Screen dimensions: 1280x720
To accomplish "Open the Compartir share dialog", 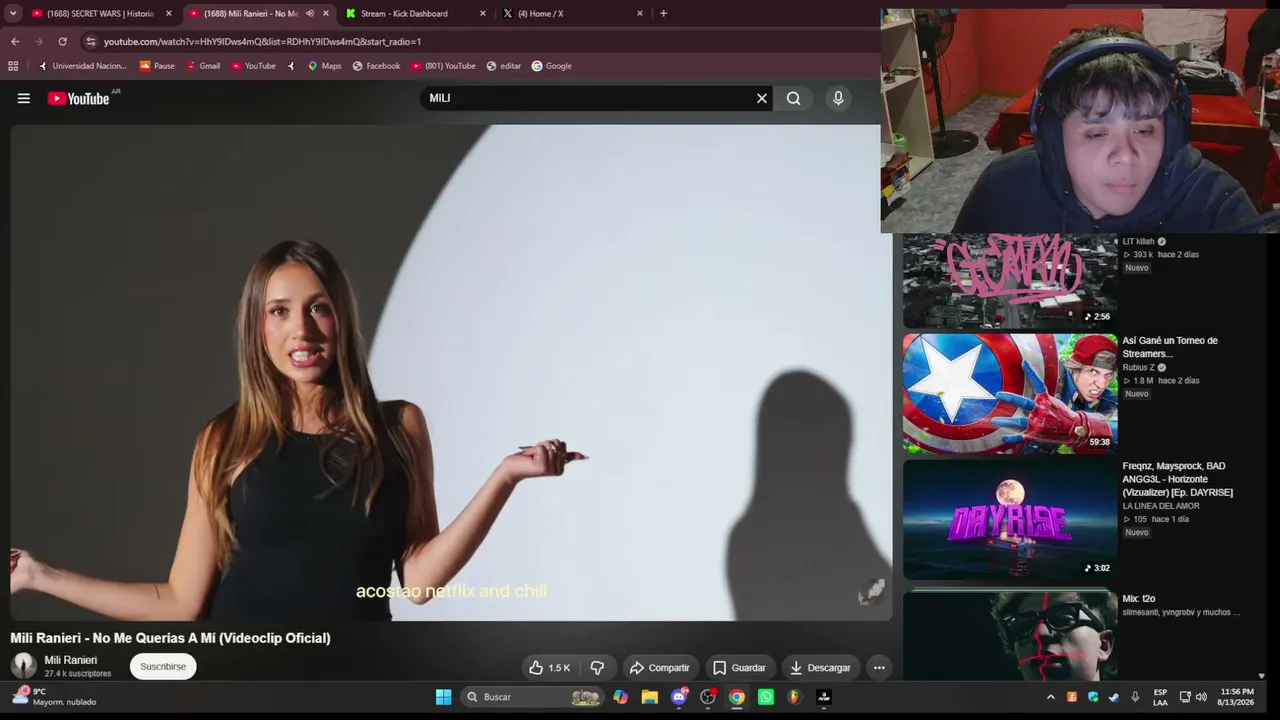I will point(659,668).
